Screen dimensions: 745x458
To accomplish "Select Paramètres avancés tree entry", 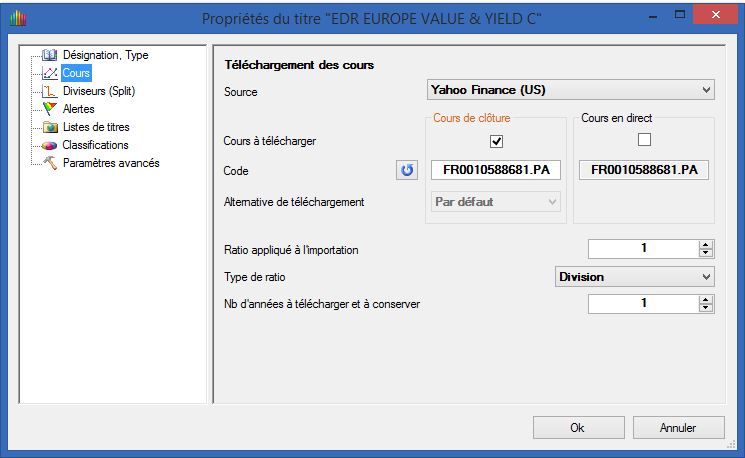I will click(110, 163).
